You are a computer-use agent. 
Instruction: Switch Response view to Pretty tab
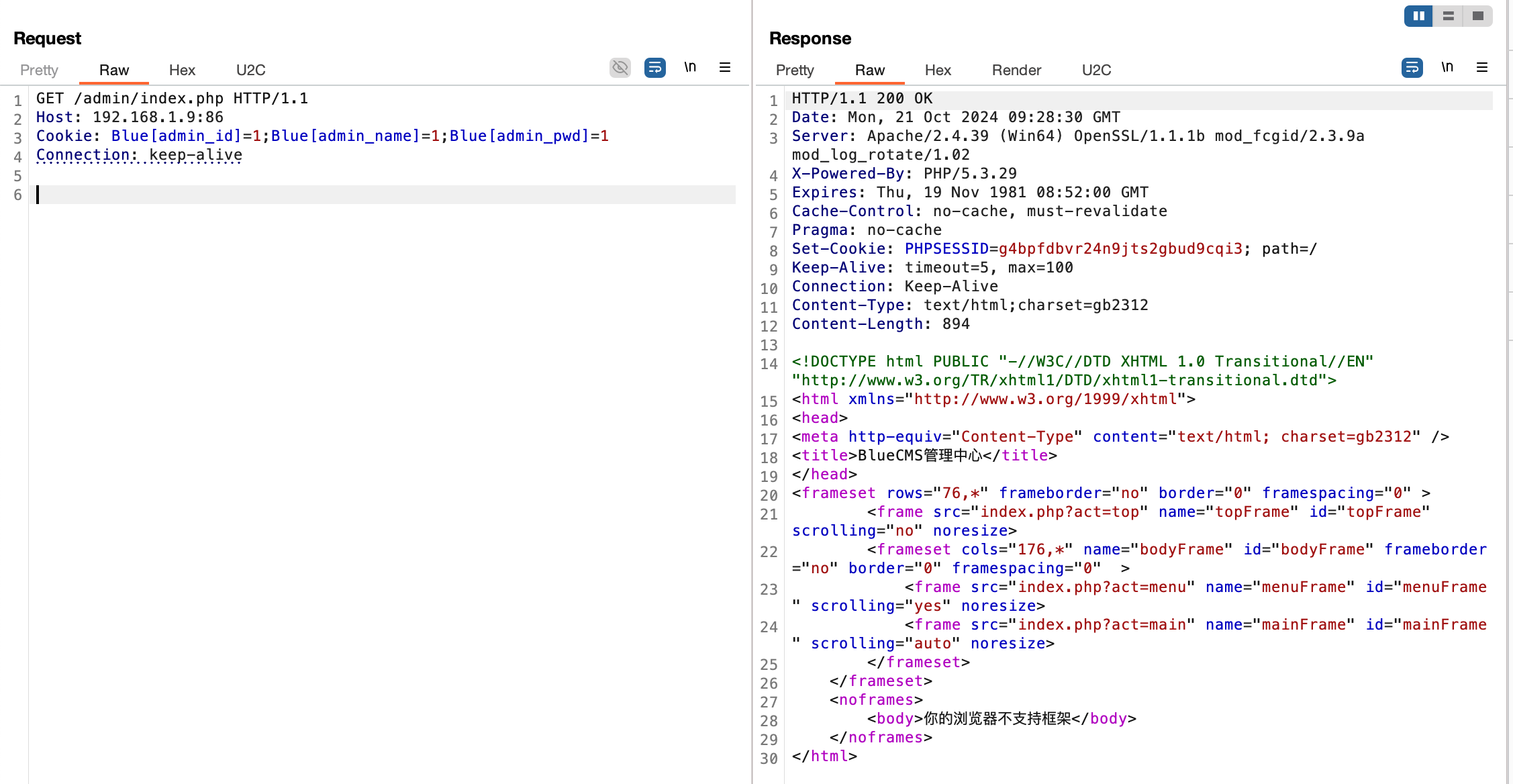pos(795,70)
